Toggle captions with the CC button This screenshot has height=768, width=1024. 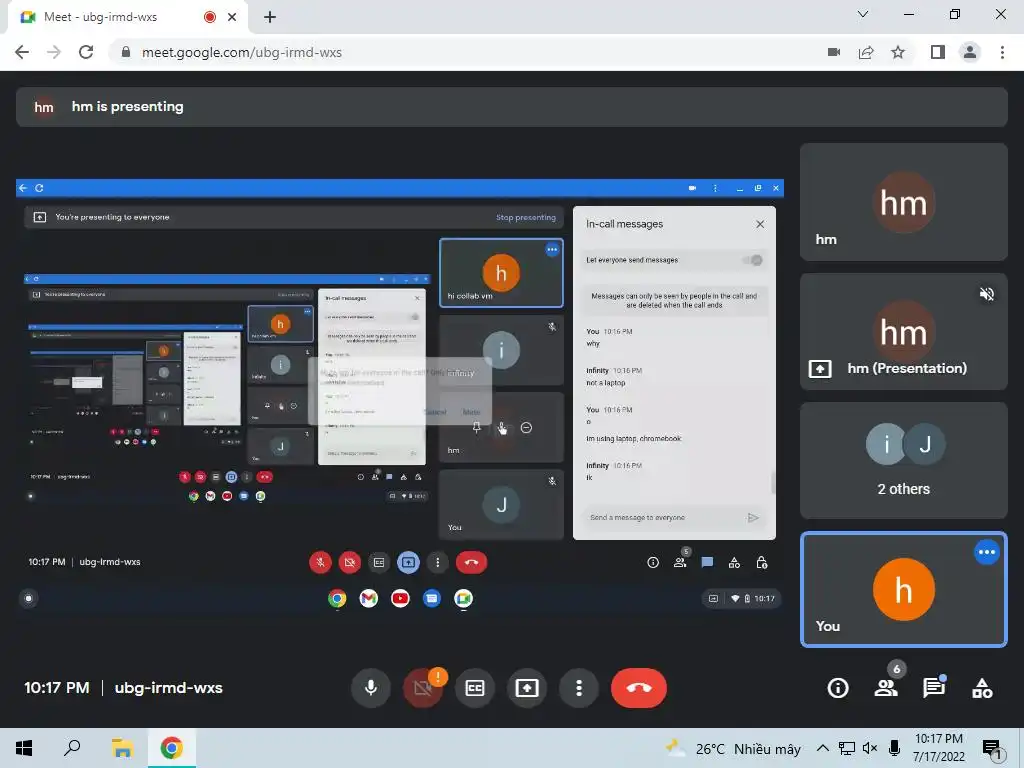(475, 688)
